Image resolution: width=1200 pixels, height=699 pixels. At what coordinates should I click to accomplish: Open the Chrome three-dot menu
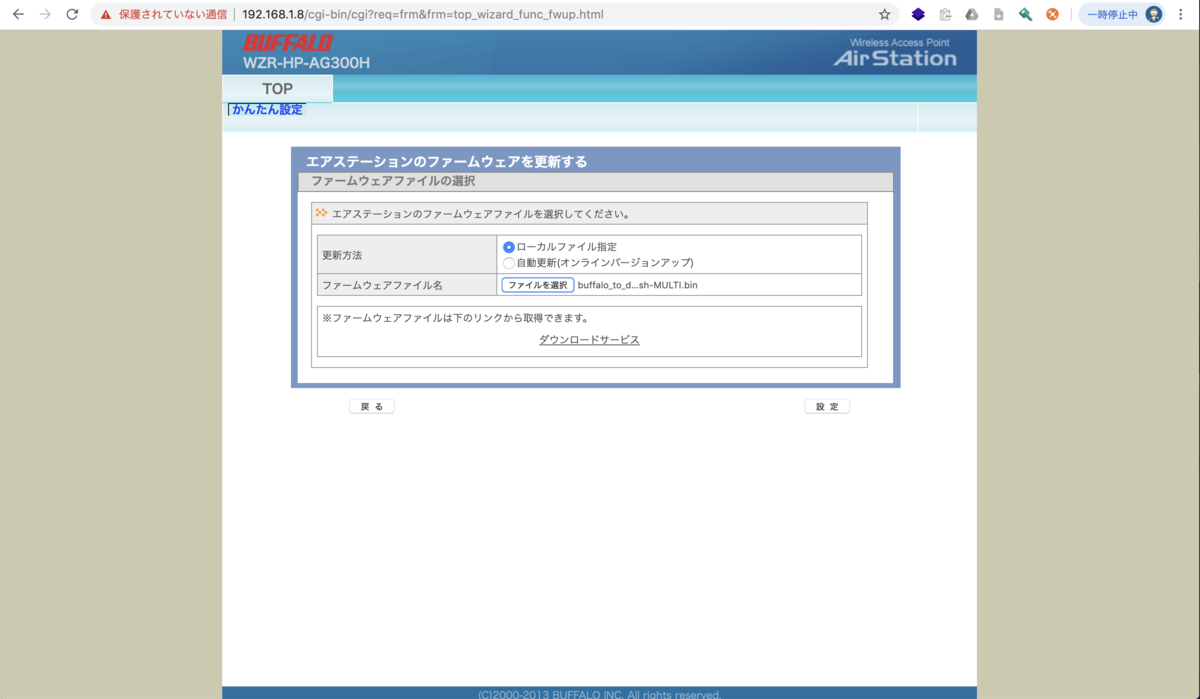point(1181,15)
